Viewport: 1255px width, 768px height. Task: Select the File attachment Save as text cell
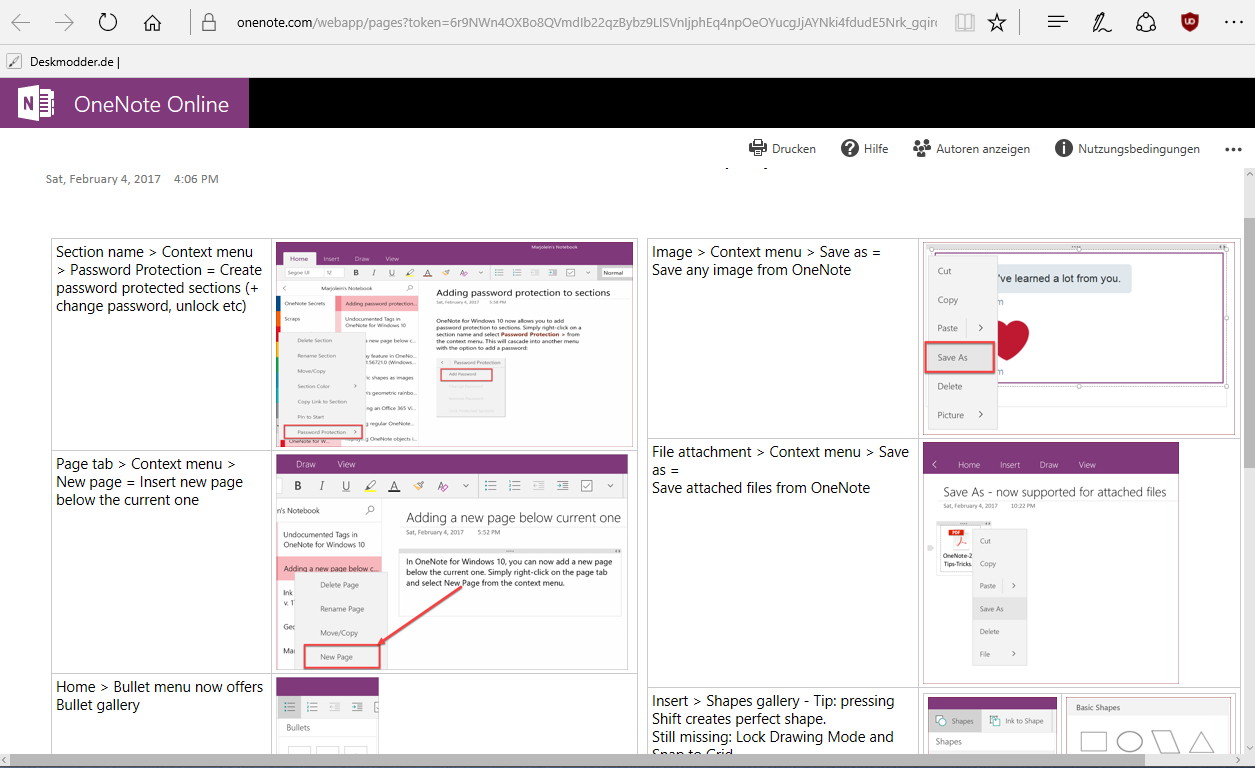pyautogui.click(x=780, y=470)
